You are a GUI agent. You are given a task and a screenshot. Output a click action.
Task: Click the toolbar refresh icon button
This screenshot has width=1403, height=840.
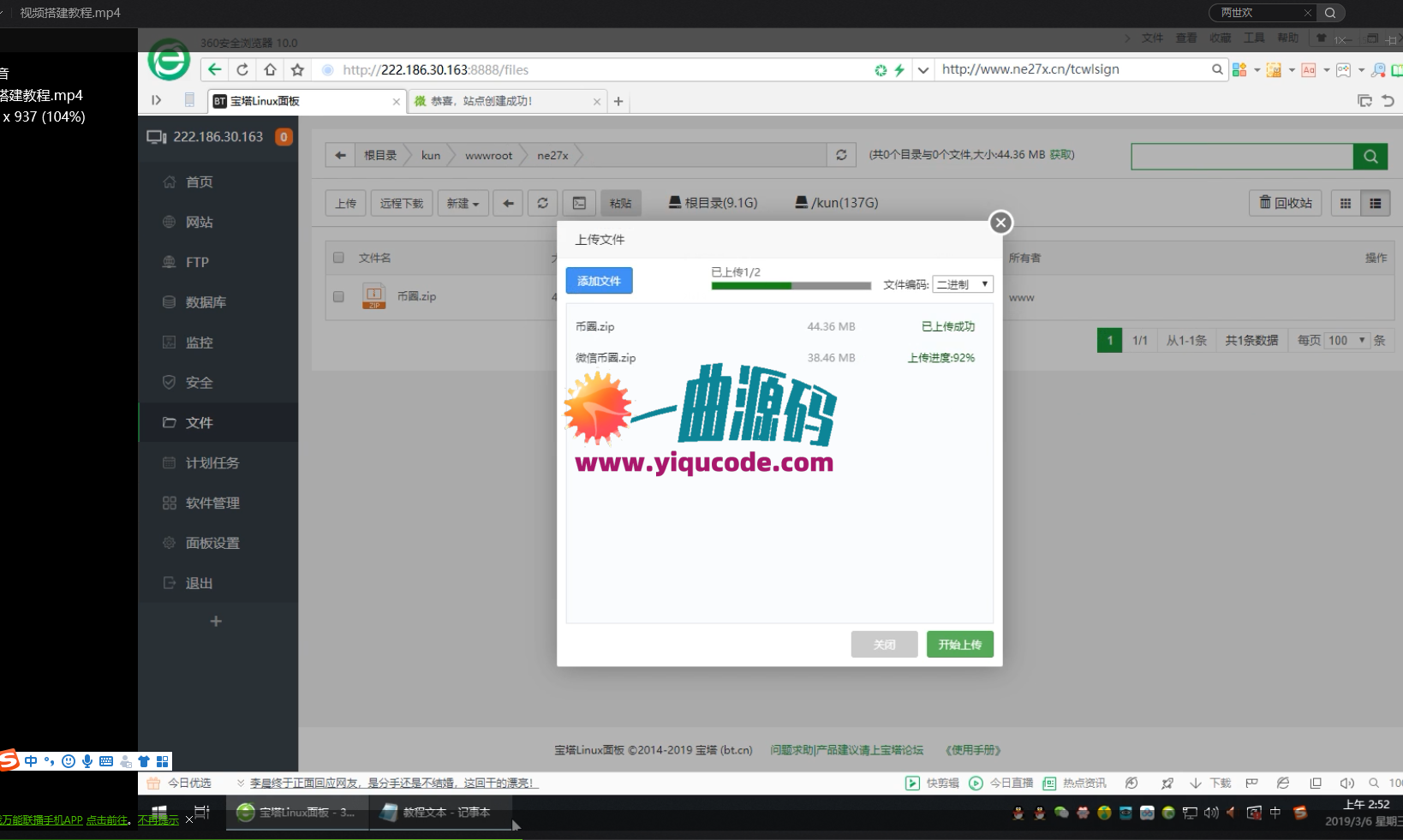[542, 203]
